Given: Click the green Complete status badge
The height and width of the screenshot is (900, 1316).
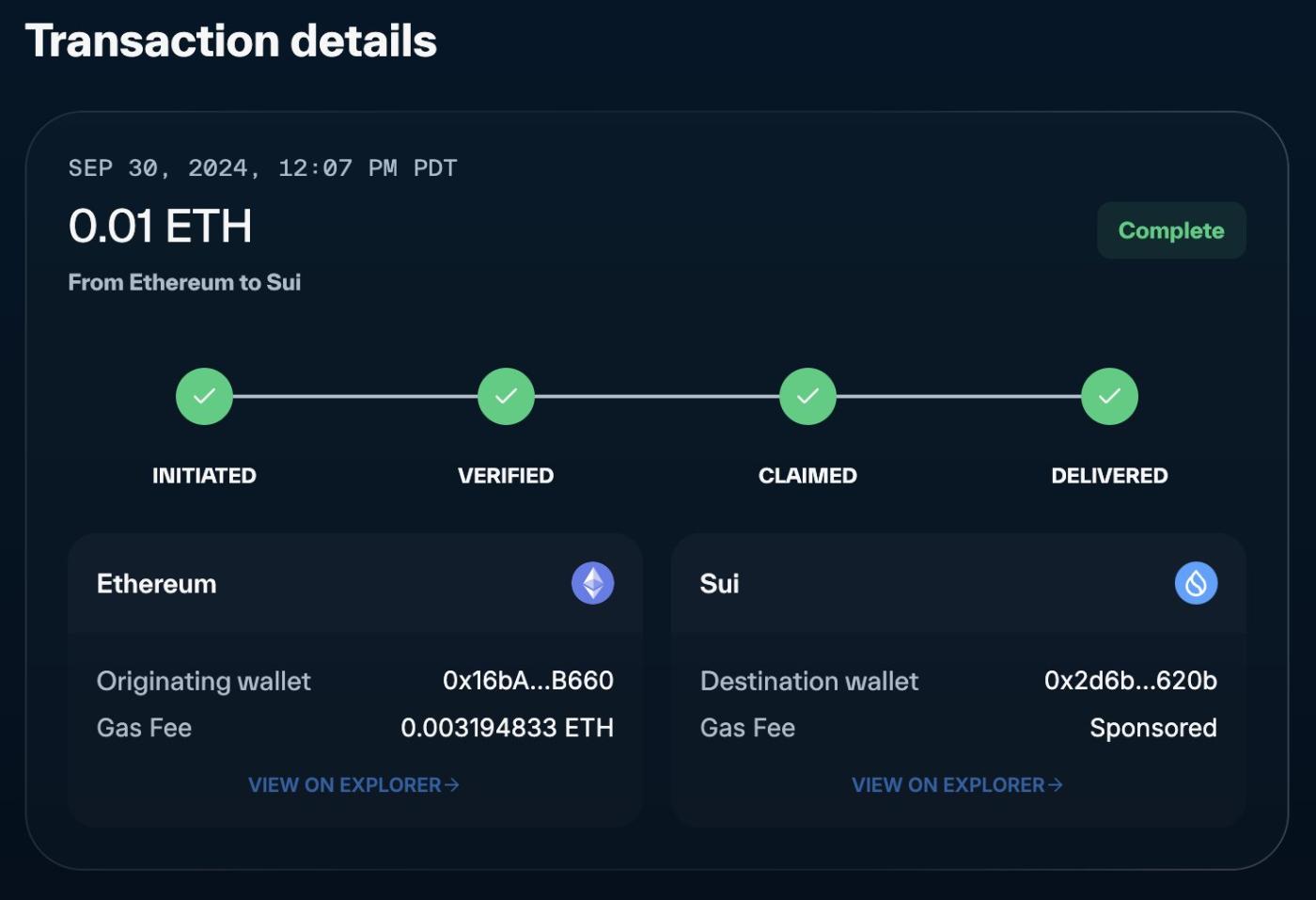Looking at the screenshot, I should pos(1171,230).
